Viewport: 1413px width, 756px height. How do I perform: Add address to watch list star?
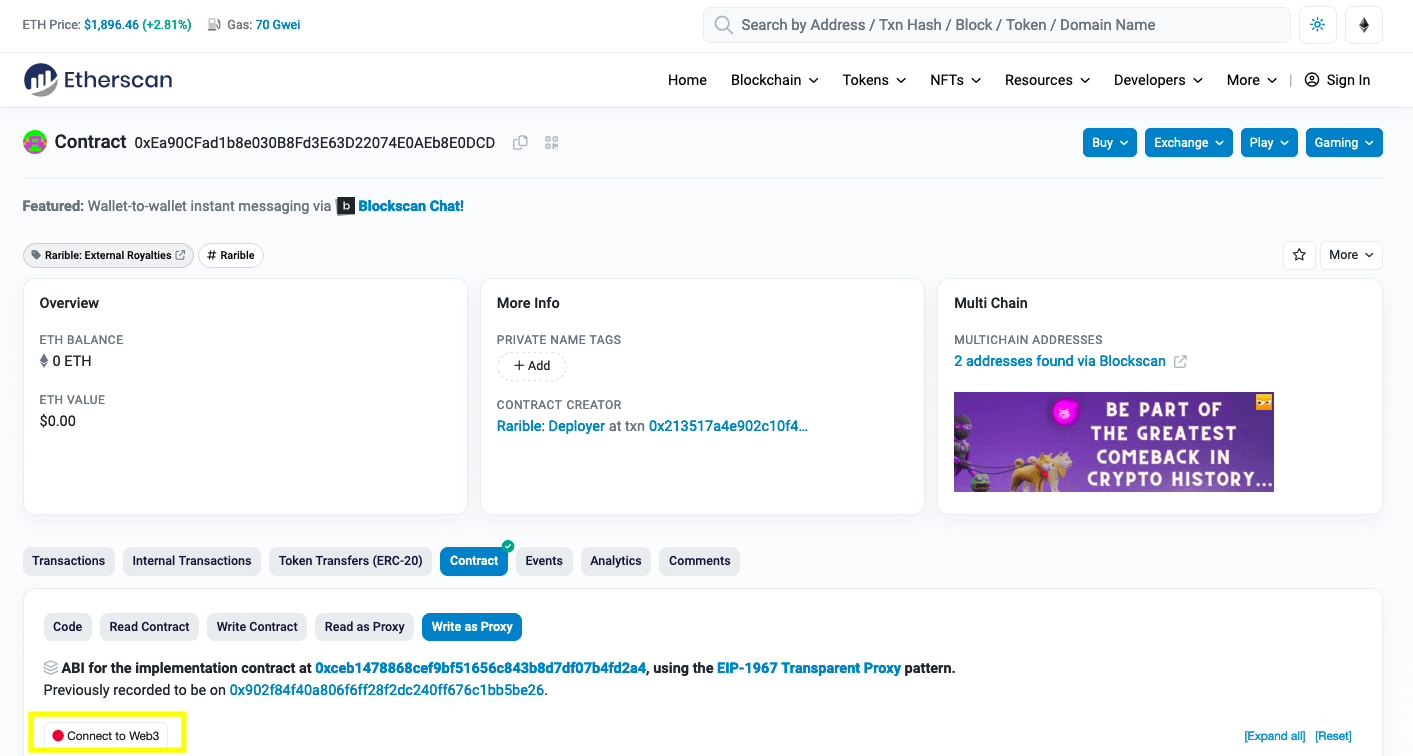(x=1299, y=255)
